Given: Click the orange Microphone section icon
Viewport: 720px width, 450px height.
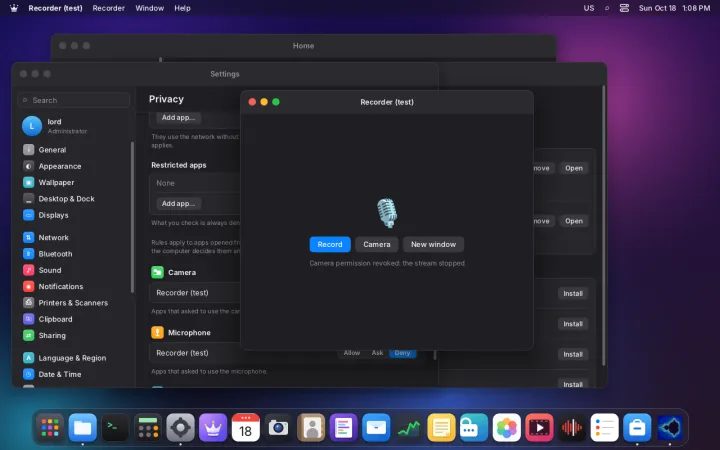Looking at the screenshot, I should pos(157,332).
